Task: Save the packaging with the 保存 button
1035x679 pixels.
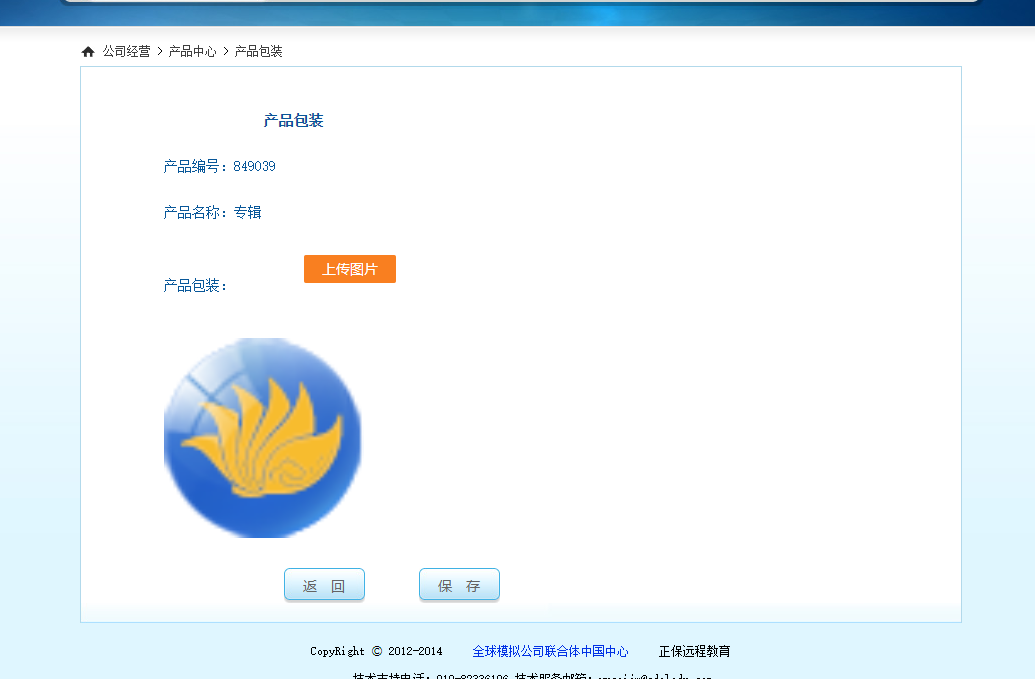Action: [459, 585]
